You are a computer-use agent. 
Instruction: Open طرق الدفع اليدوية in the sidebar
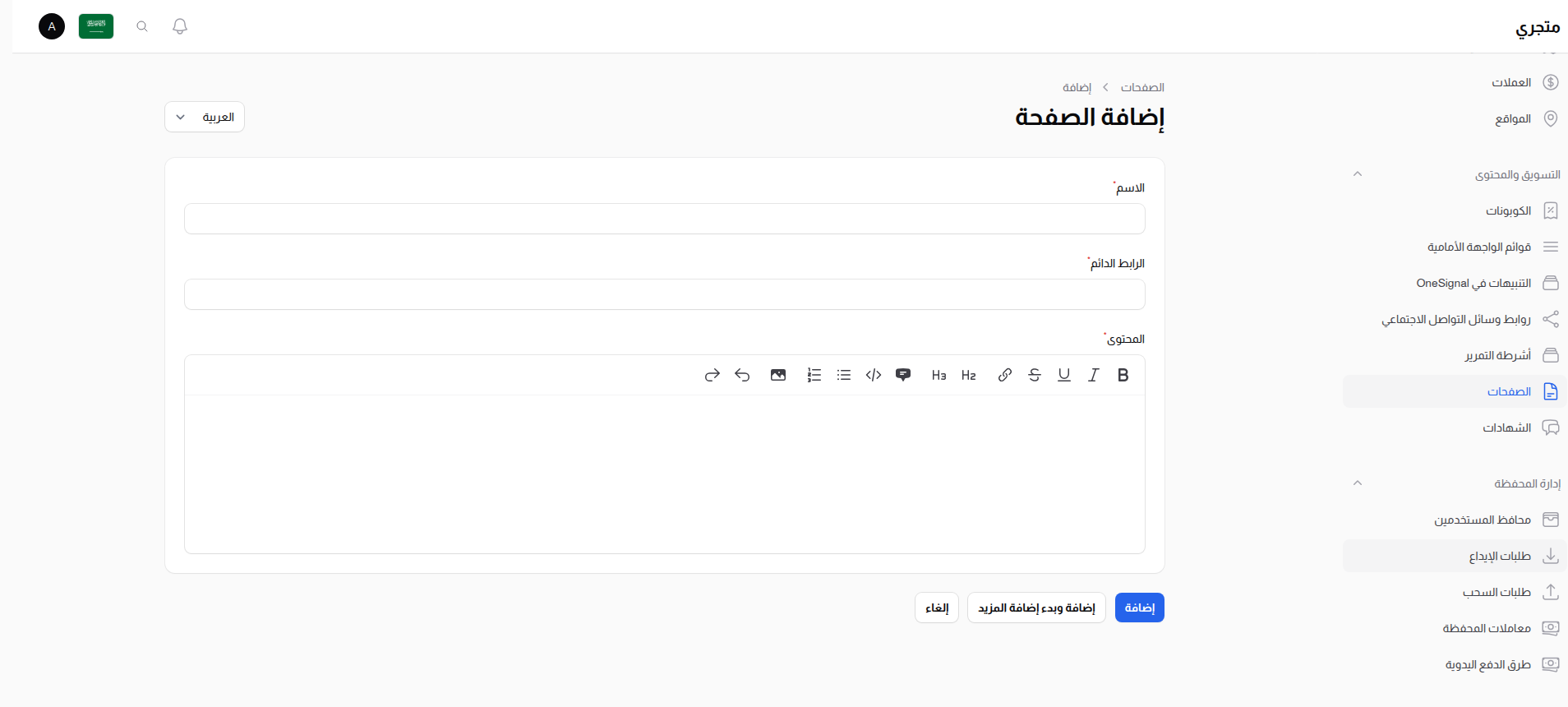point(1455,664)
